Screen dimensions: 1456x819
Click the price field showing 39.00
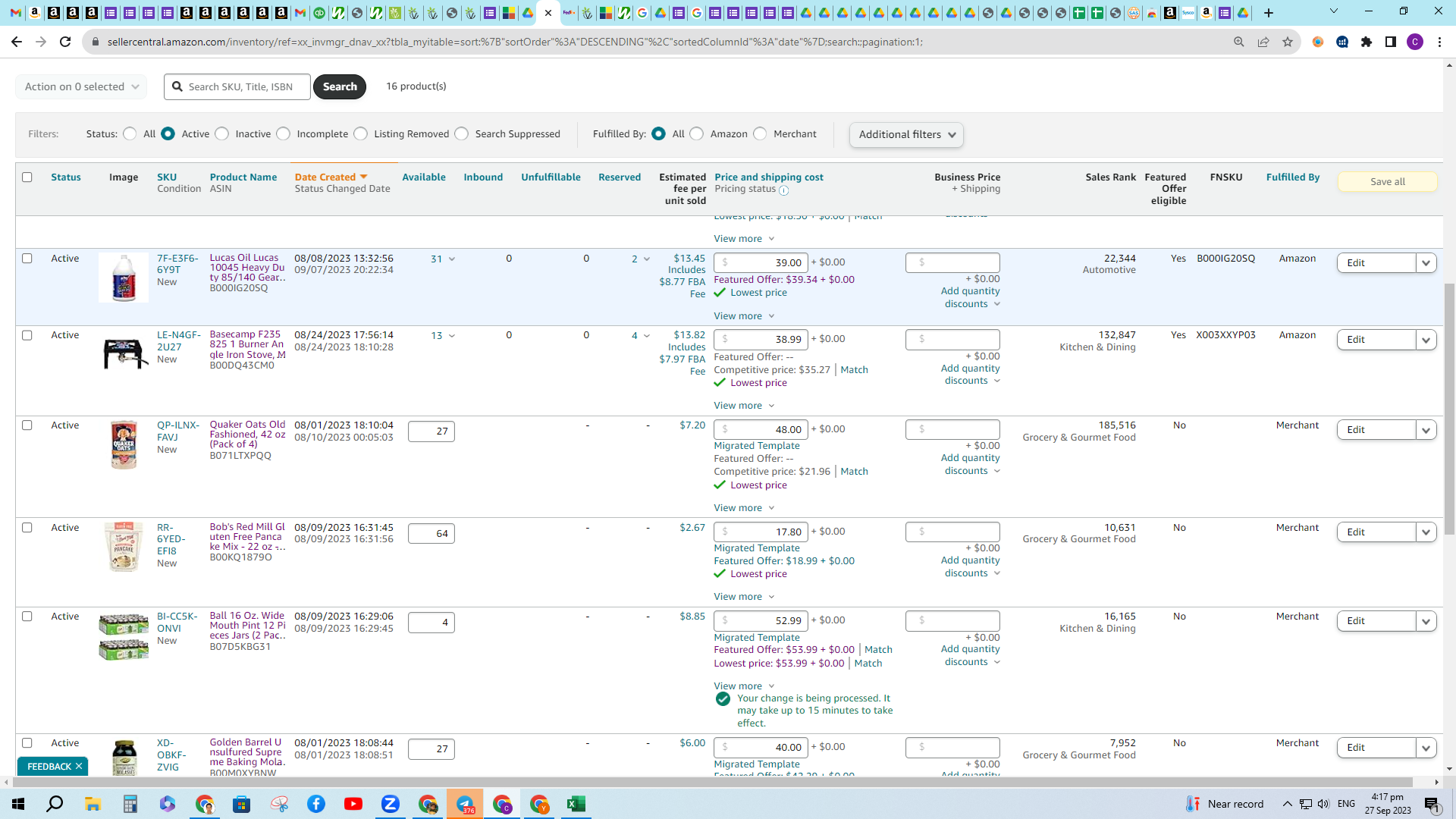click(761, 263)
